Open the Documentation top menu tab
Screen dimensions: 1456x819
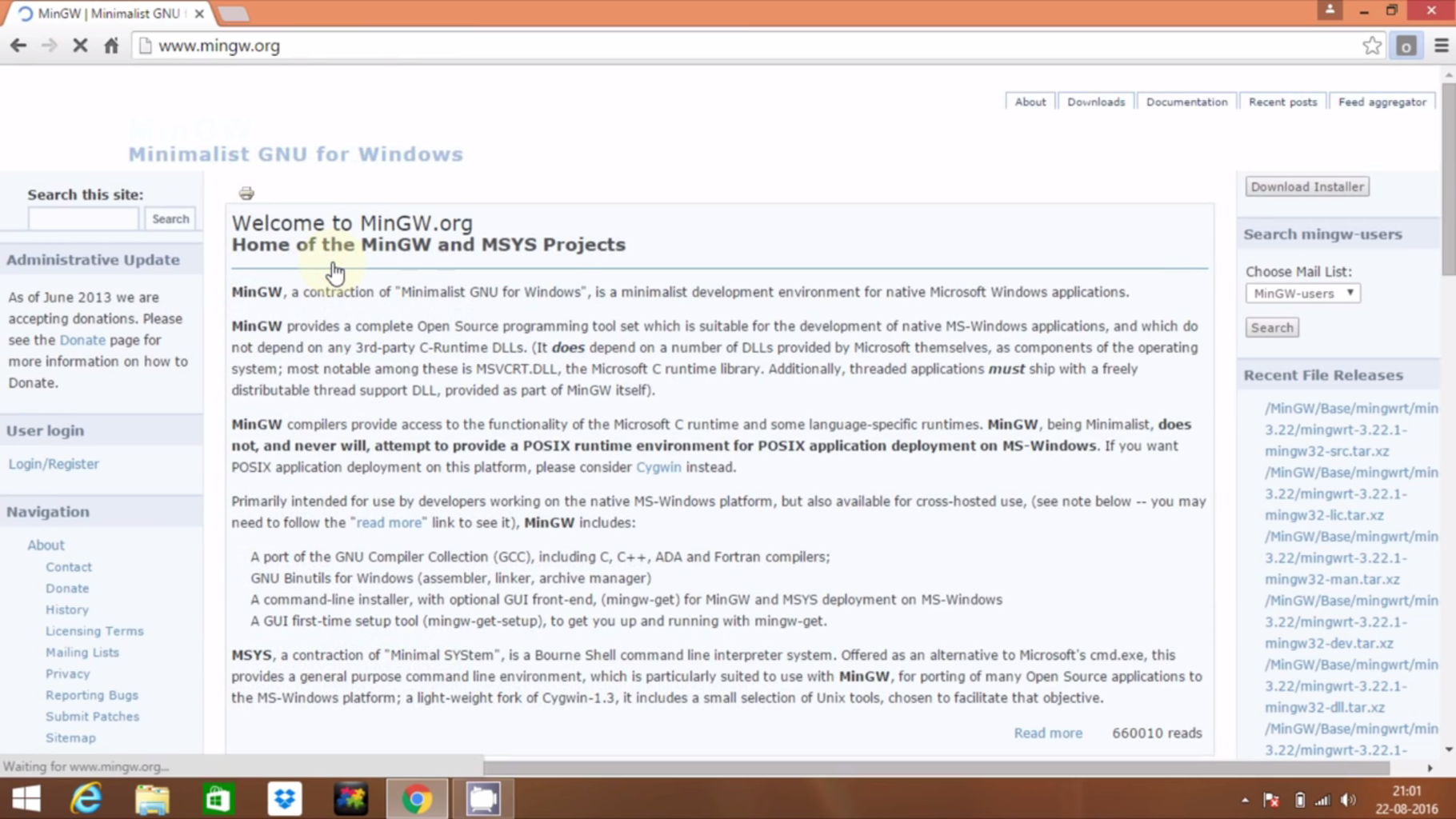[1186, 102]
